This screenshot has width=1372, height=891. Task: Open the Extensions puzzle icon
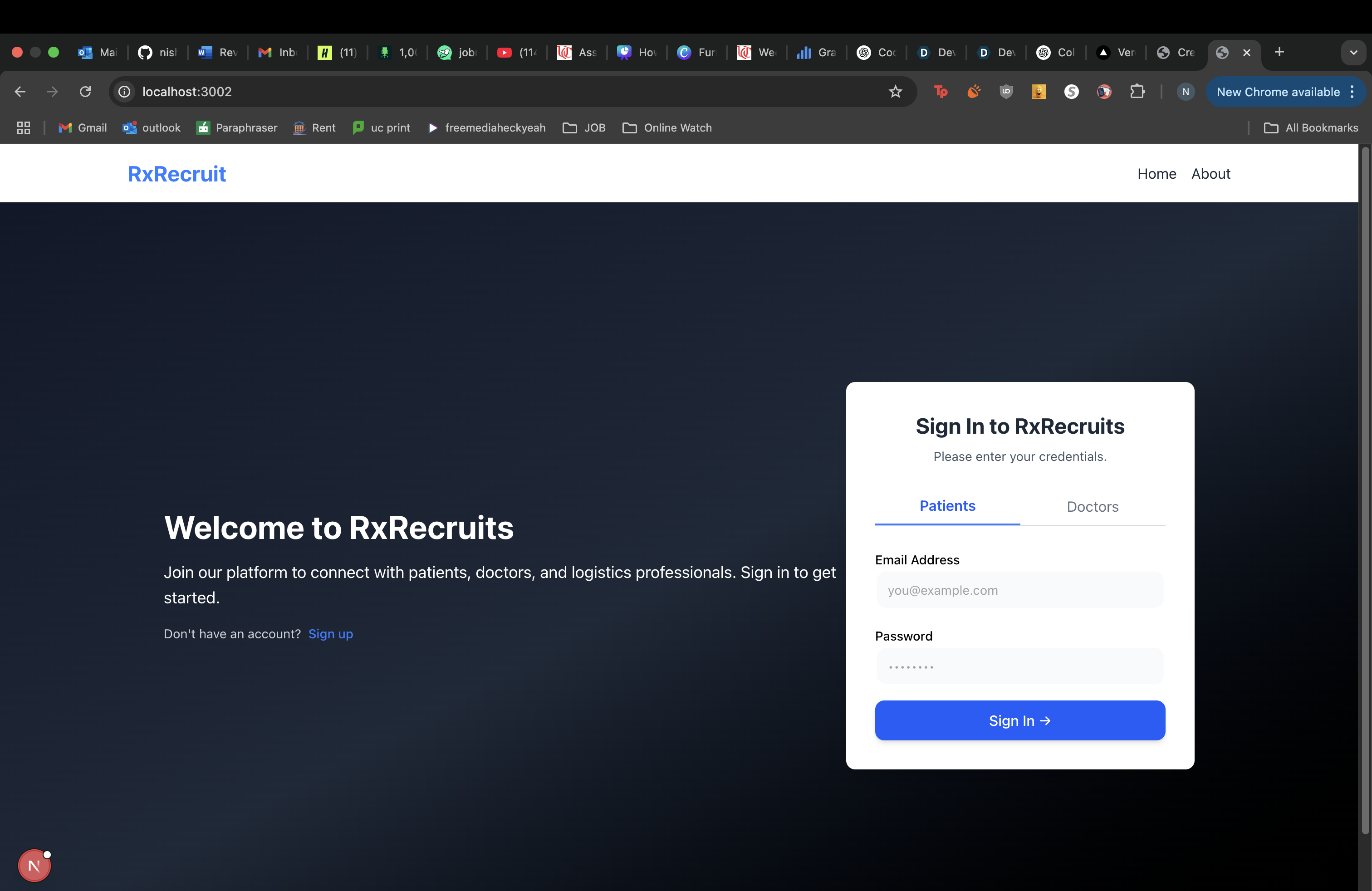coord(1137,92)
